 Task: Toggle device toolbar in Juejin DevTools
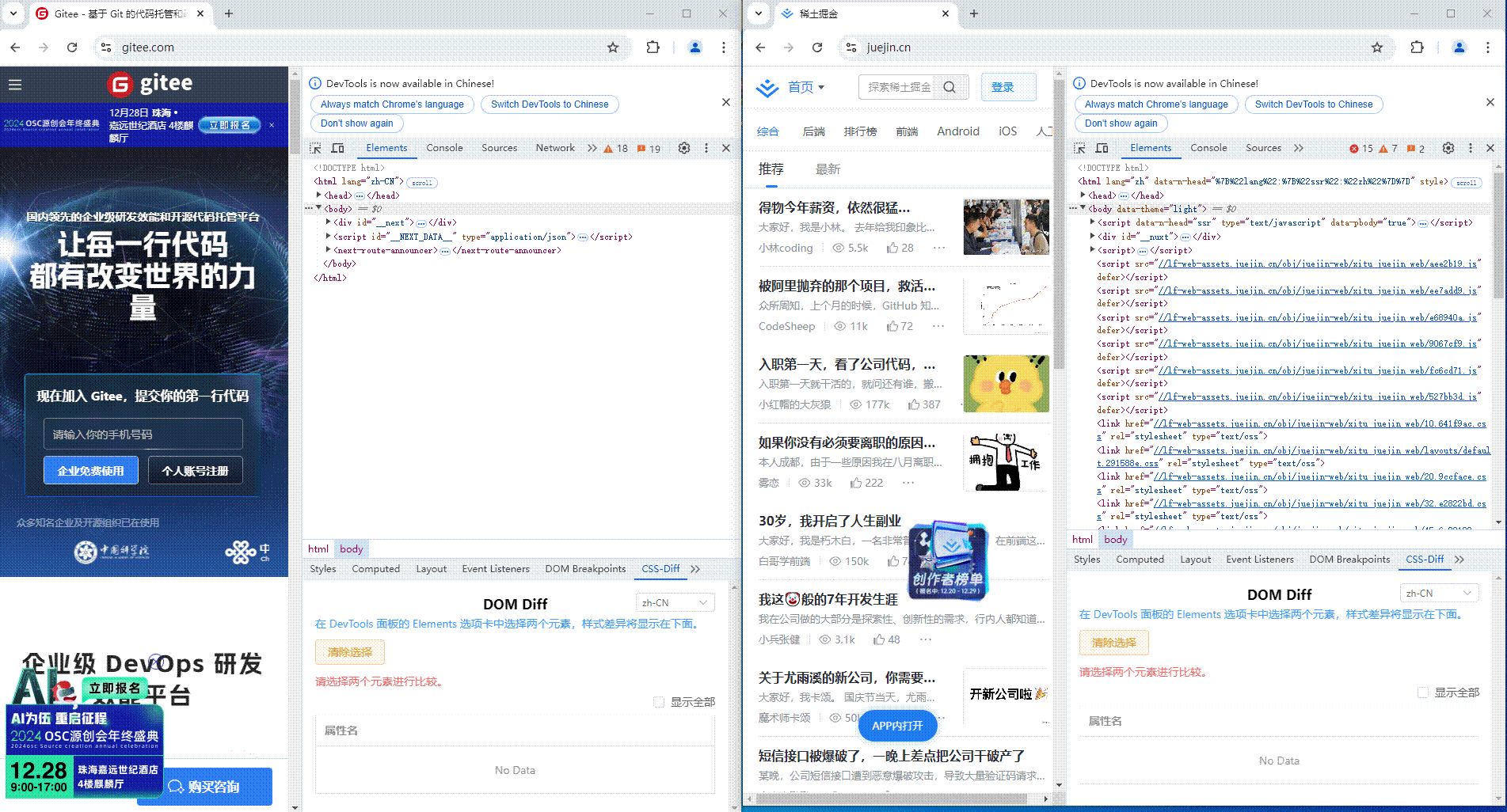click(x=1102, y=148)
